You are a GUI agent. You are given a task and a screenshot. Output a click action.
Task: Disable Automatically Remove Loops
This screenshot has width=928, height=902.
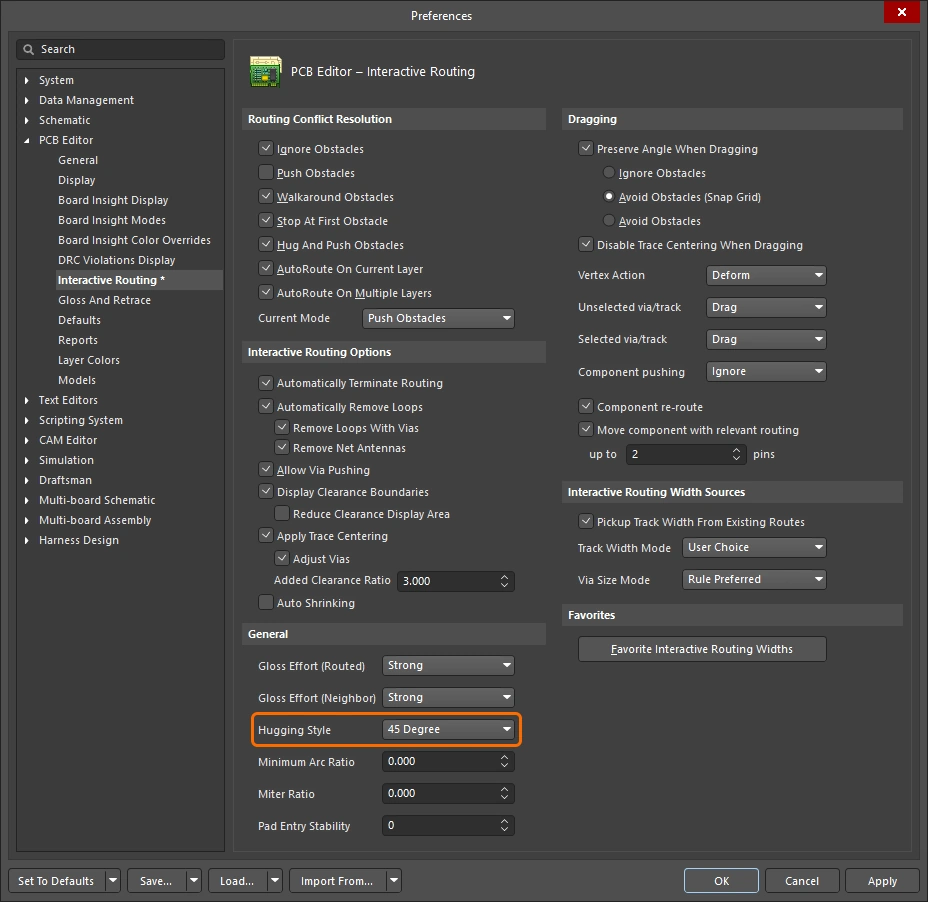coord(266,407)
